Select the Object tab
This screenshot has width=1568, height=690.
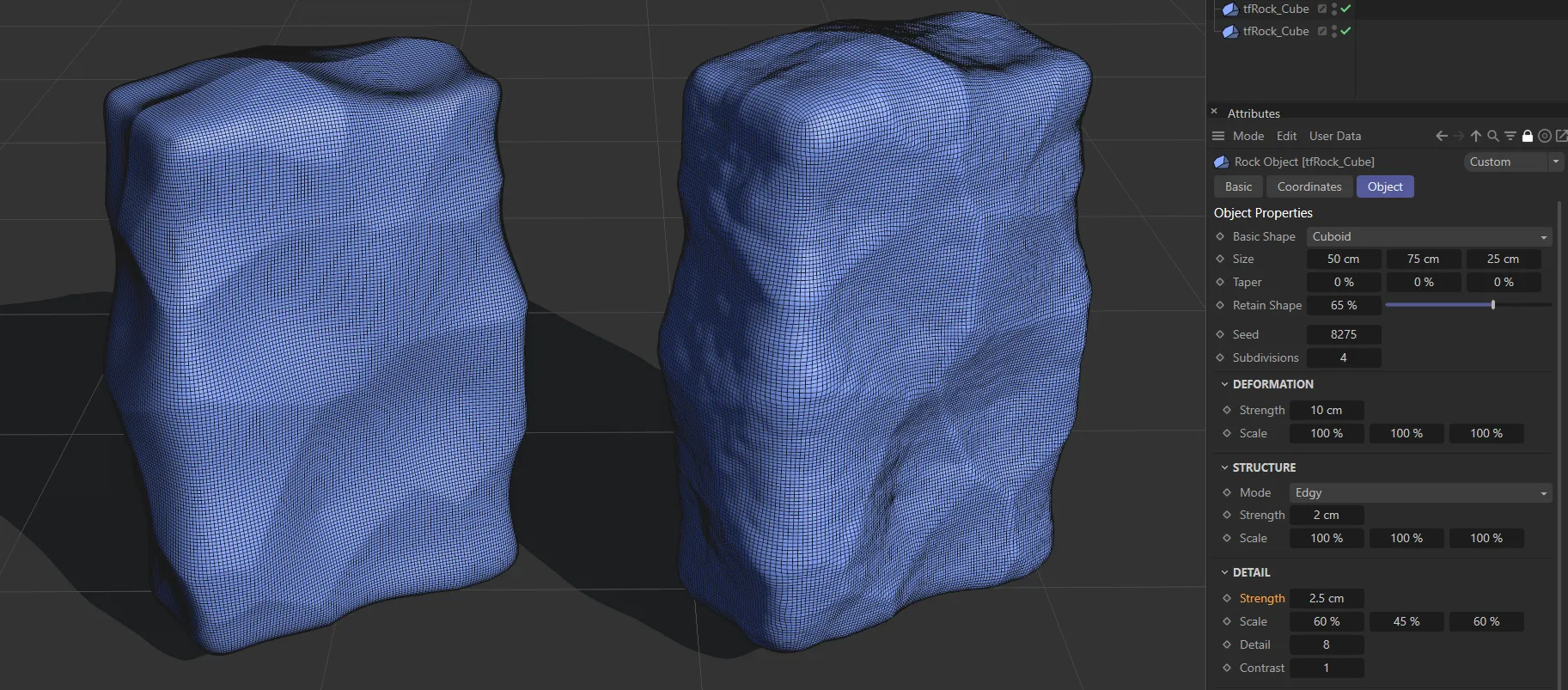coord(1384,186)
